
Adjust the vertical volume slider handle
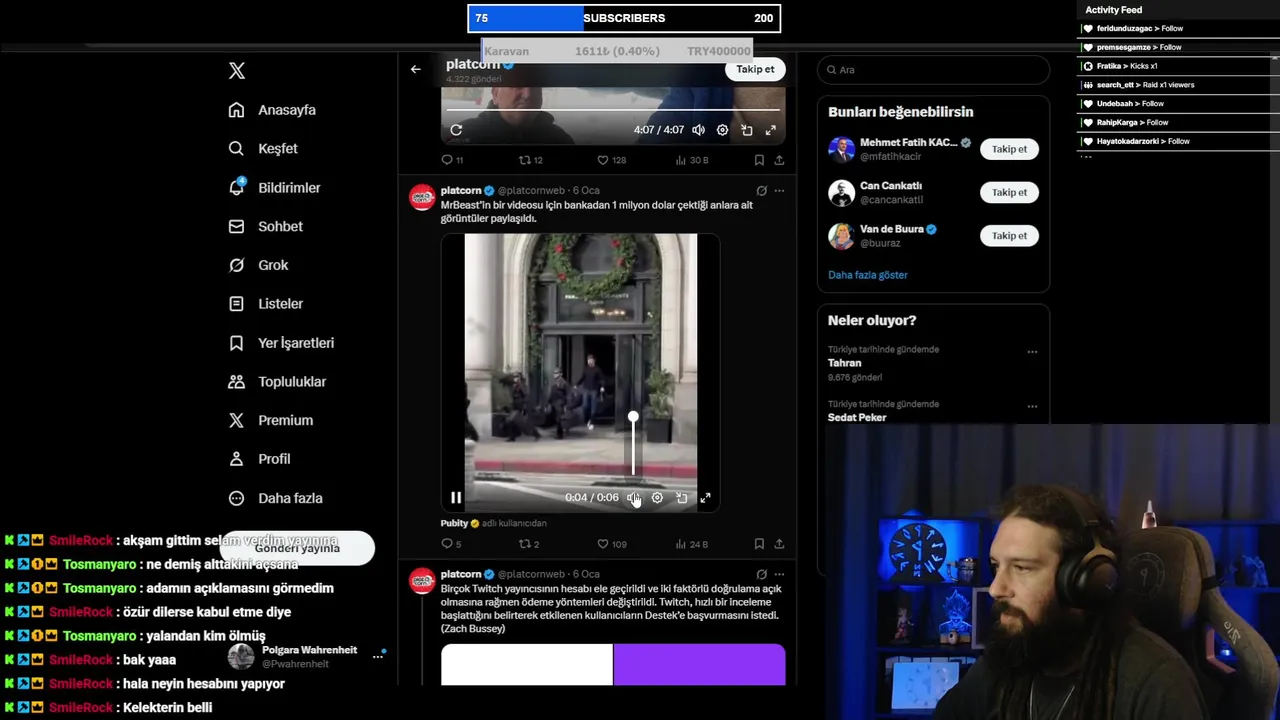tap(633, 416)
